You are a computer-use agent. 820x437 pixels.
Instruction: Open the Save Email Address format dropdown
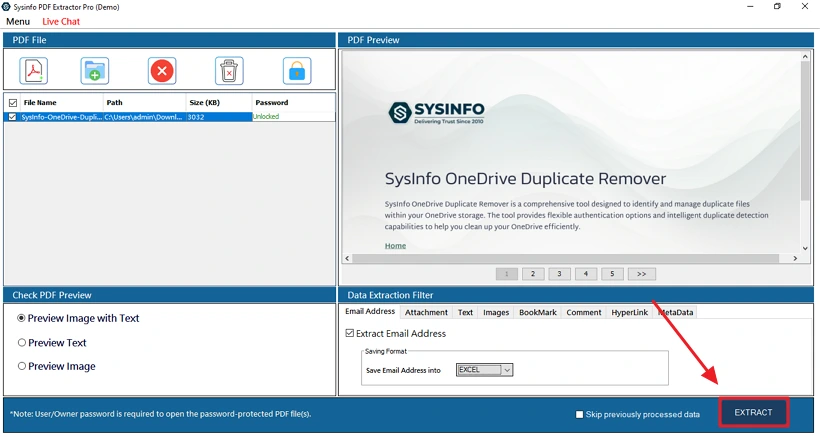[506, 370]
